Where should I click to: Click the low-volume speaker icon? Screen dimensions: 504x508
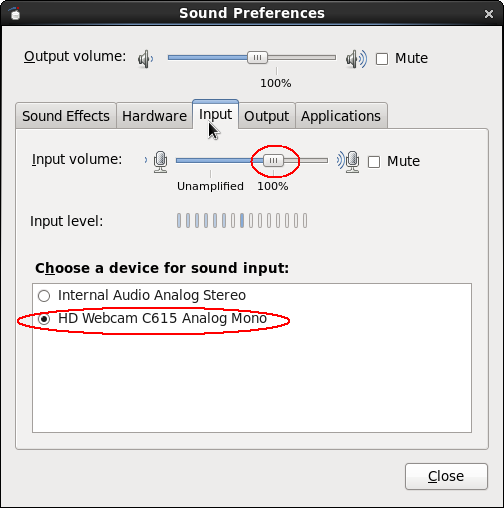pos(146,59)
